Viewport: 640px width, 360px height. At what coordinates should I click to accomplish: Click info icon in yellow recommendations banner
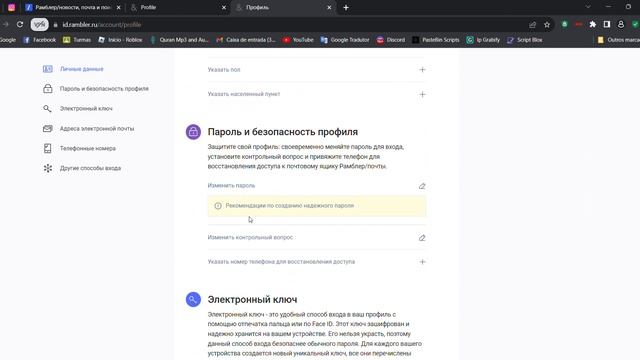(x=218, y=206)
